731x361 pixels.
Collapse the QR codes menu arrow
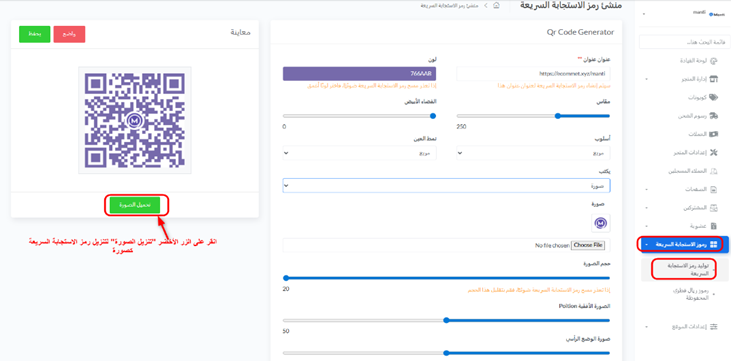(x=646, y=244)
